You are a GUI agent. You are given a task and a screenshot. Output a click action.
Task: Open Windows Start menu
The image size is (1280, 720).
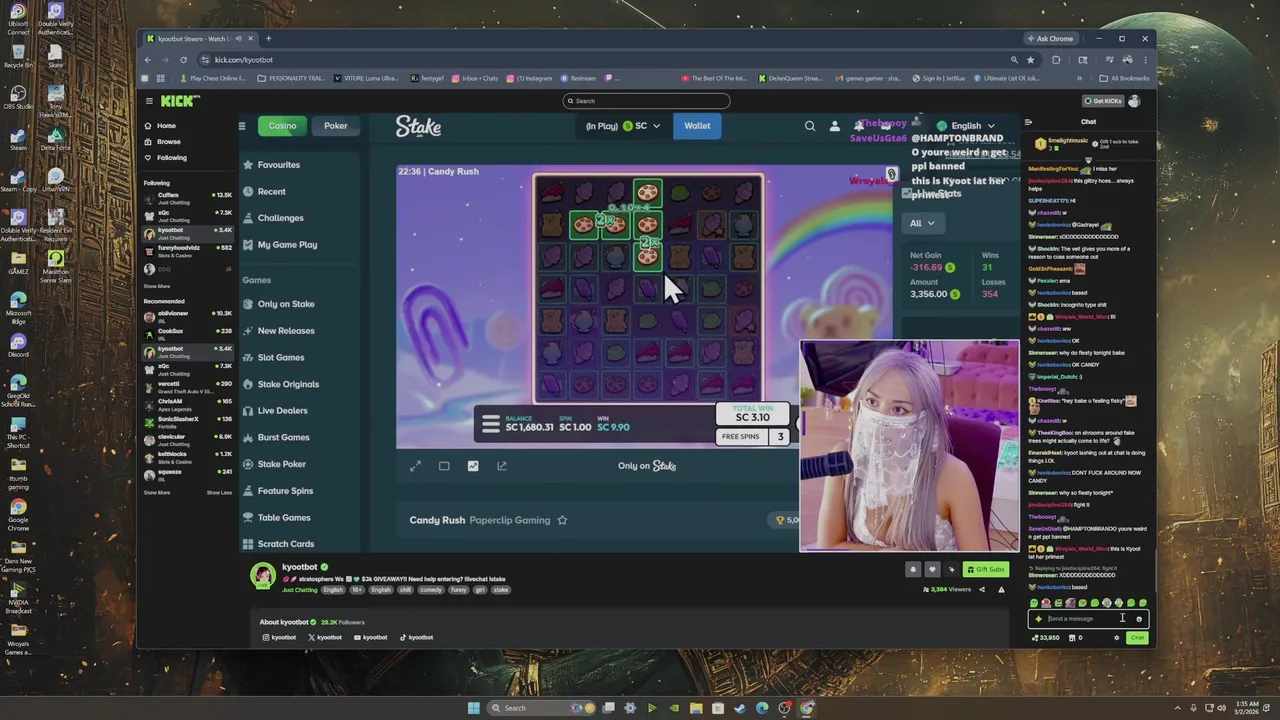click(x=474, y=708)
